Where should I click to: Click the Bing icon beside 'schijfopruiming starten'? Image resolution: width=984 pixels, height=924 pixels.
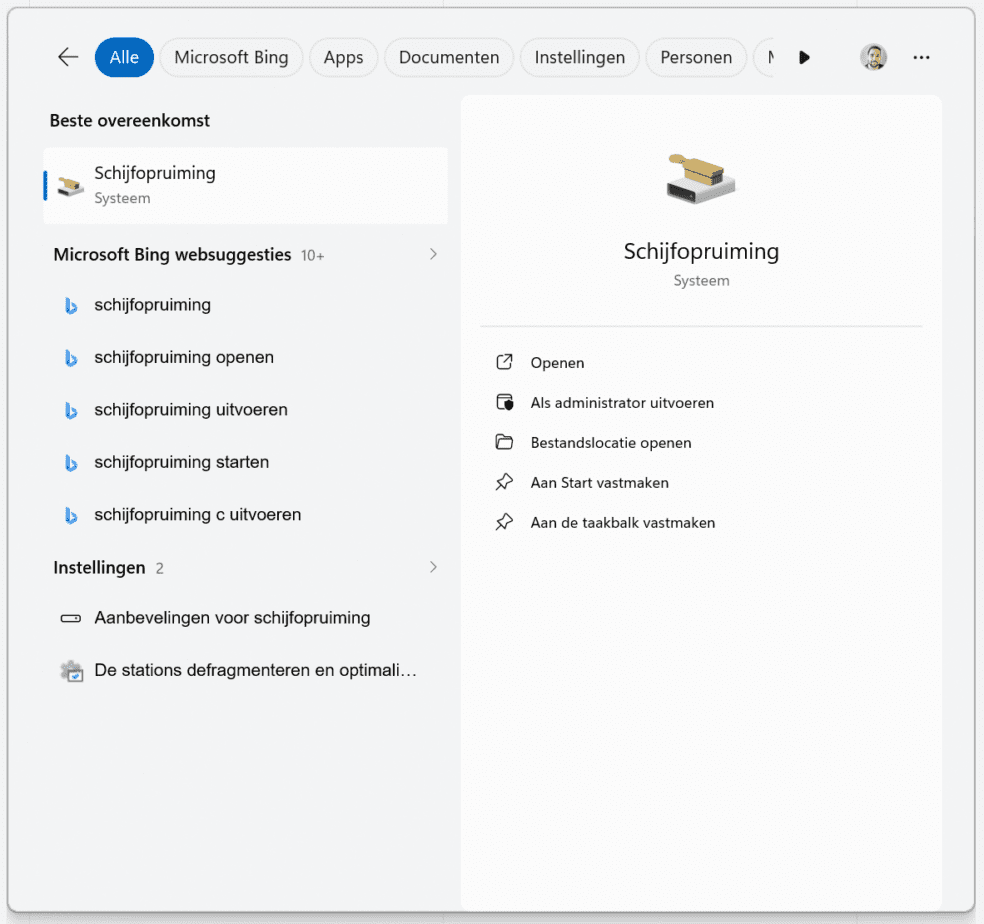click(x=71, y=463)
